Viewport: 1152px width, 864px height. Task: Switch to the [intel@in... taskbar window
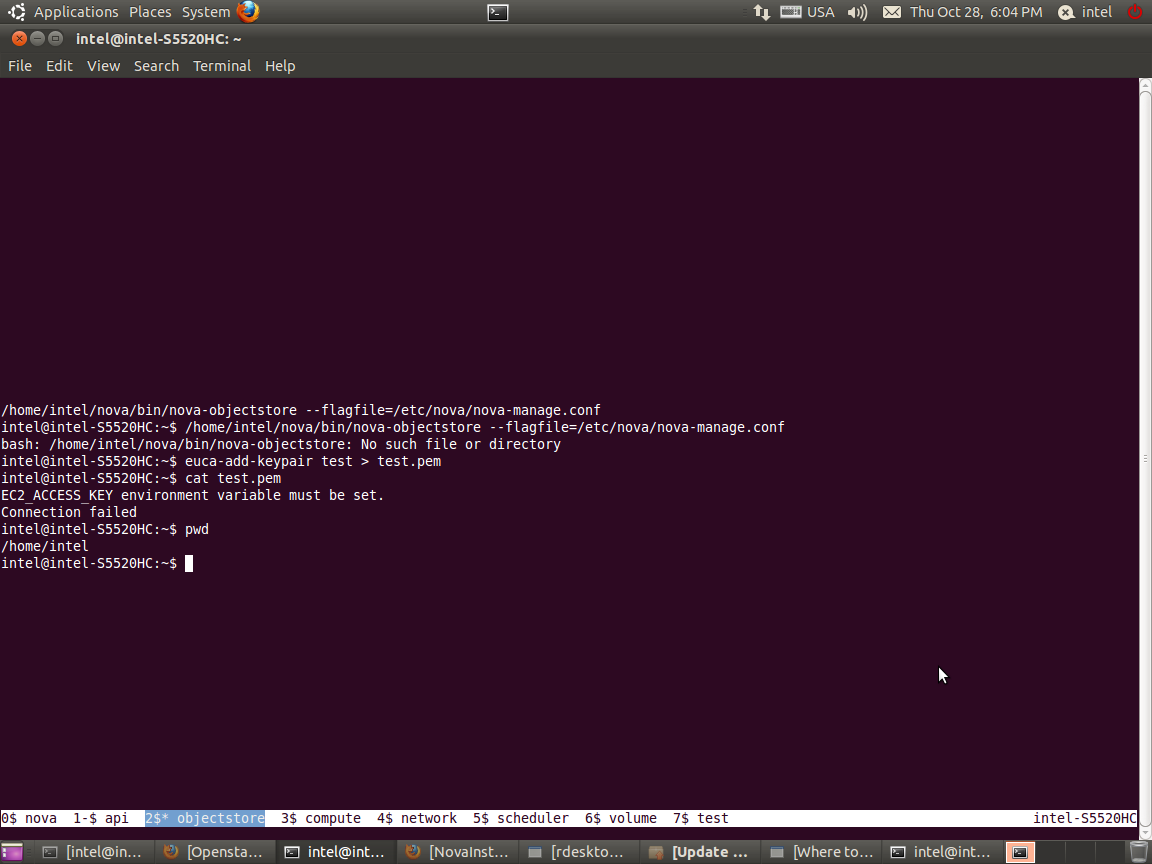coord(93,852)
